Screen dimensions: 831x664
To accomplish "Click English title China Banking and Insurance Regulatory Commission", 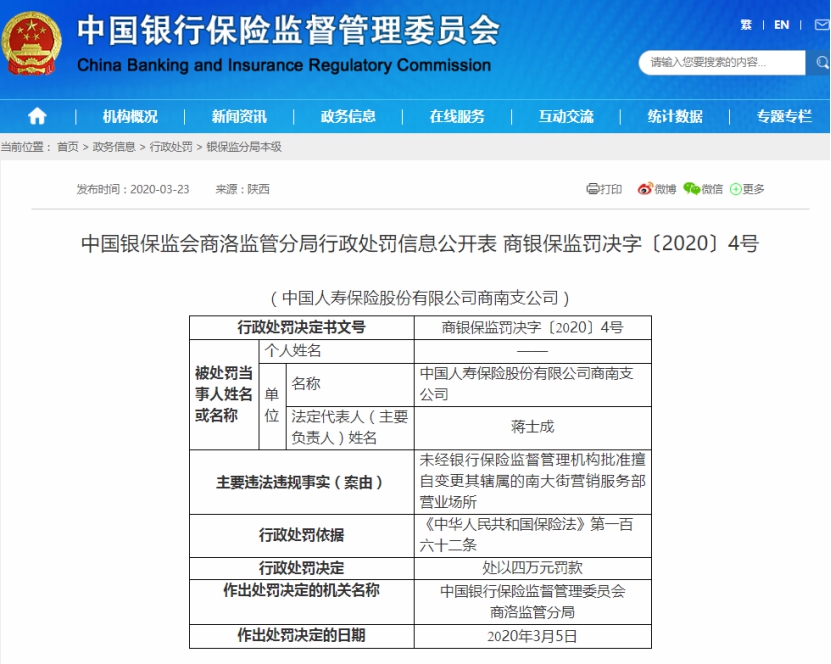I will [284, 65].
